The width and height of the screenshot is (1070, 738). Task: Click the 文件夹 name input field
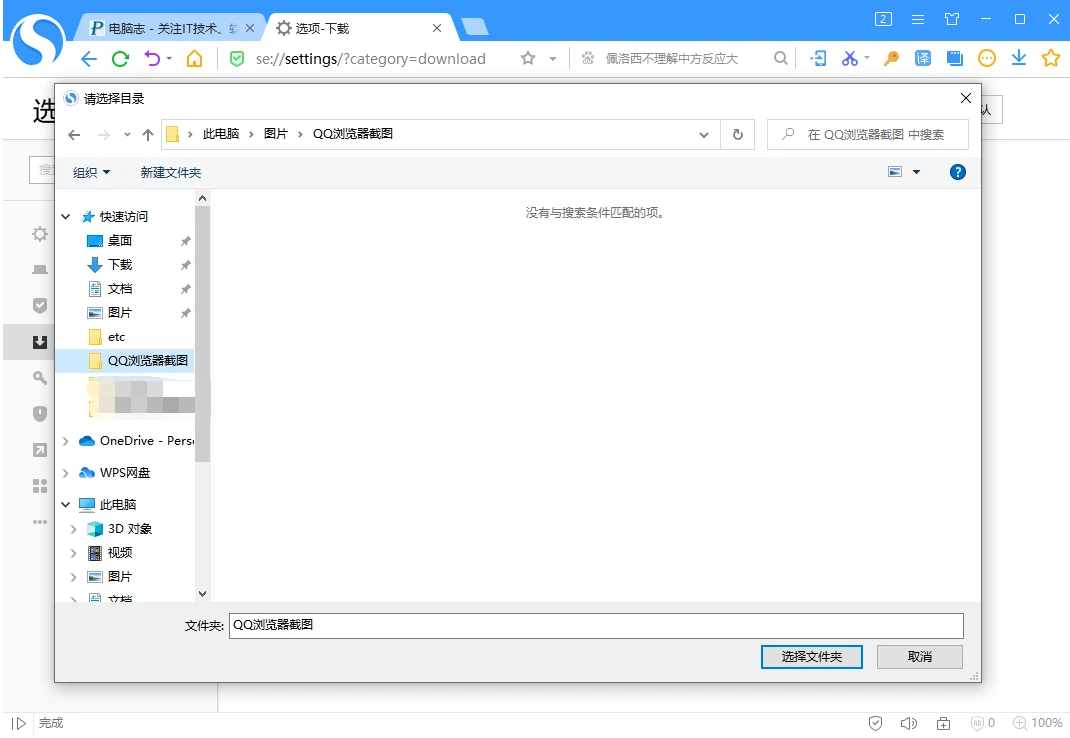596,625
